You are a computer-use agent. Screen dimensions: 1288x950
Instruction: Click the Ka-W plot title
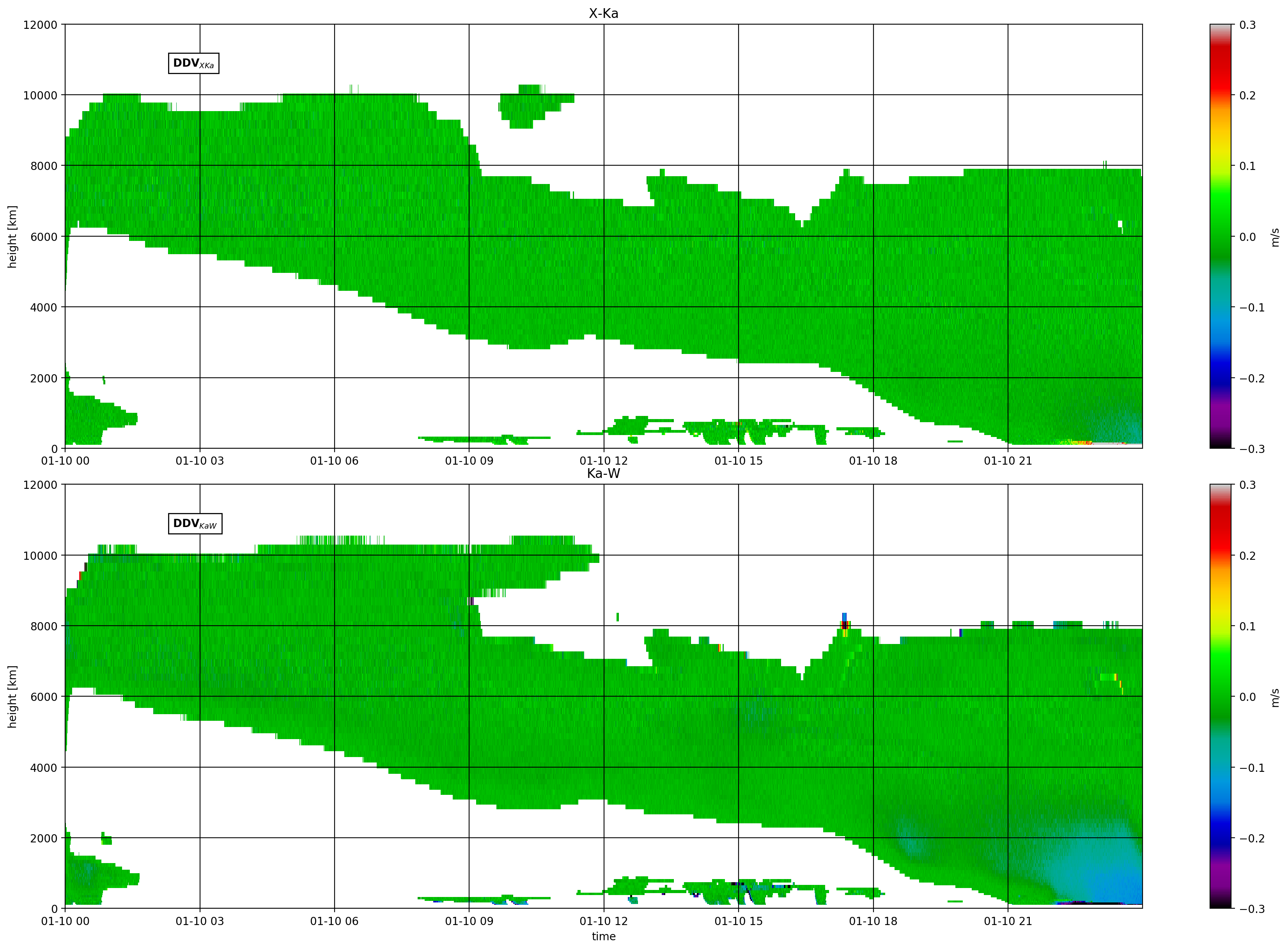tap(603, 473)
